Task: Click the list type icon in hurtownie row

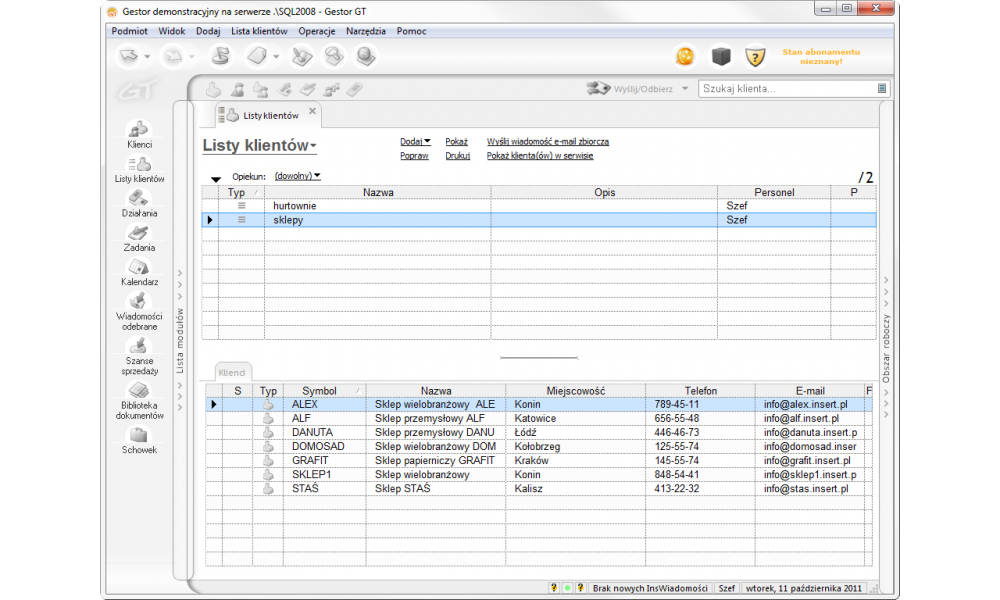Action: tap(241, 206)
